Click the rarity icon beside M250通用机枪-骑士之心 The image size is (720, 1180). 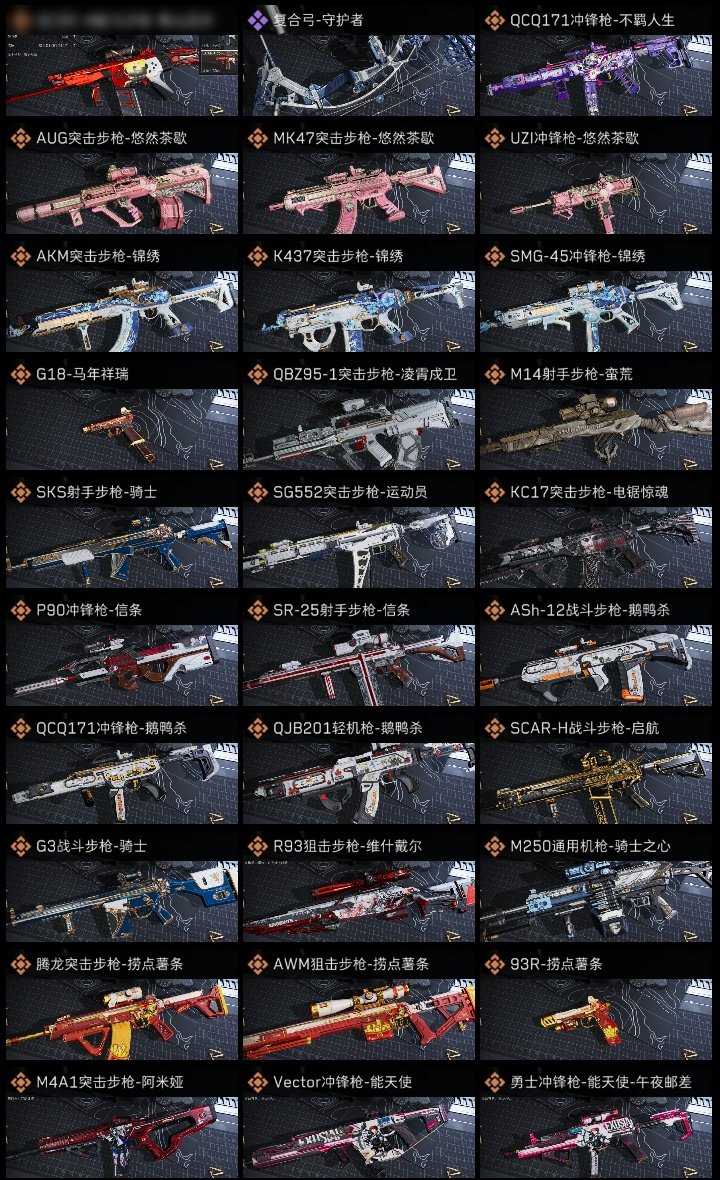coord(494,846)
